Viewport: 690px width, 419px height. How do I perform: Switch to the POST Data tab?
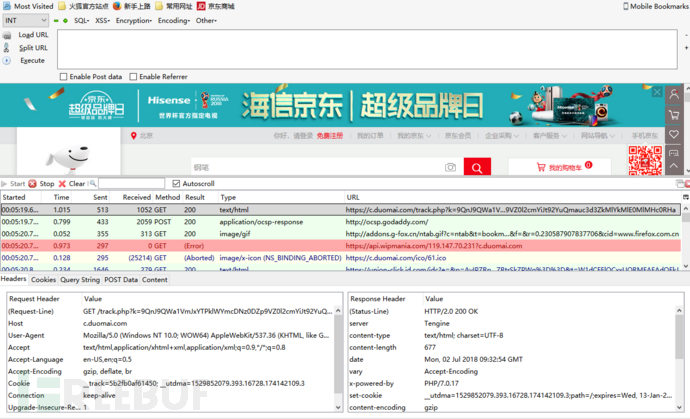121,279
